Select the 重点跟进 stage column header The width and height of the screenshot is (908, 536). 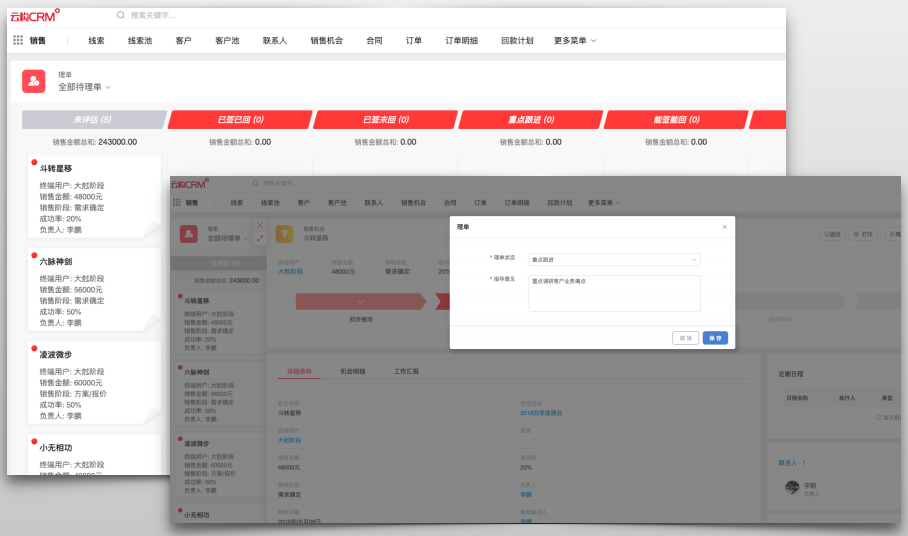click(x=529, y=120)
